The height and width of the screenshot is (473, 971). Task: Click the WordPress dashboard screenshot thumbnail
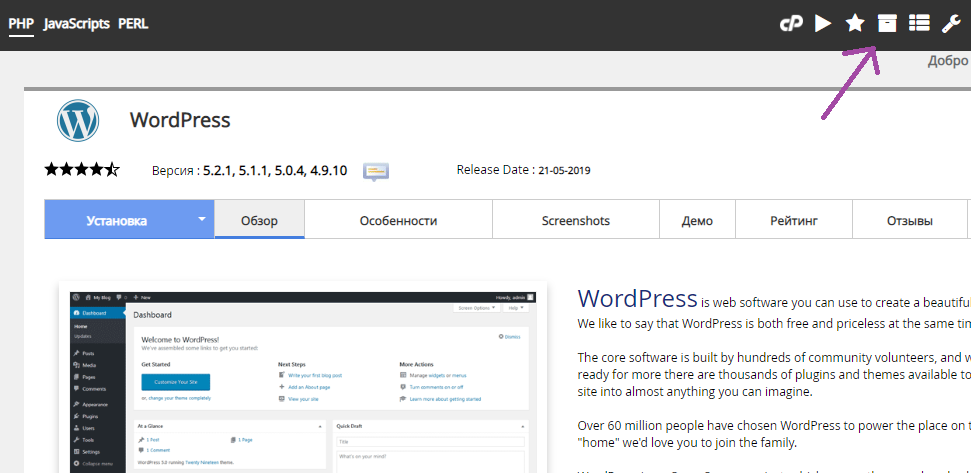(302, 380)
